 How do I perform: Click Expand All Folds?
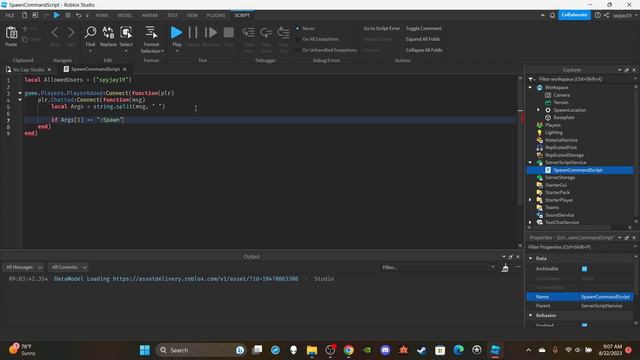click(422, 39)
